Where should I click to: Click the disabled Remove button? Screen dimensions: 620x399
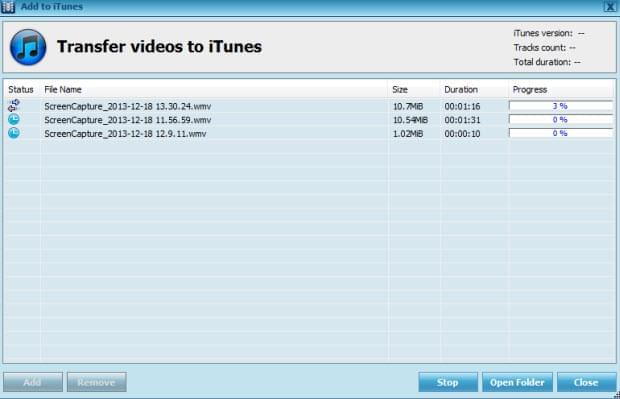[x=96, y=382]
